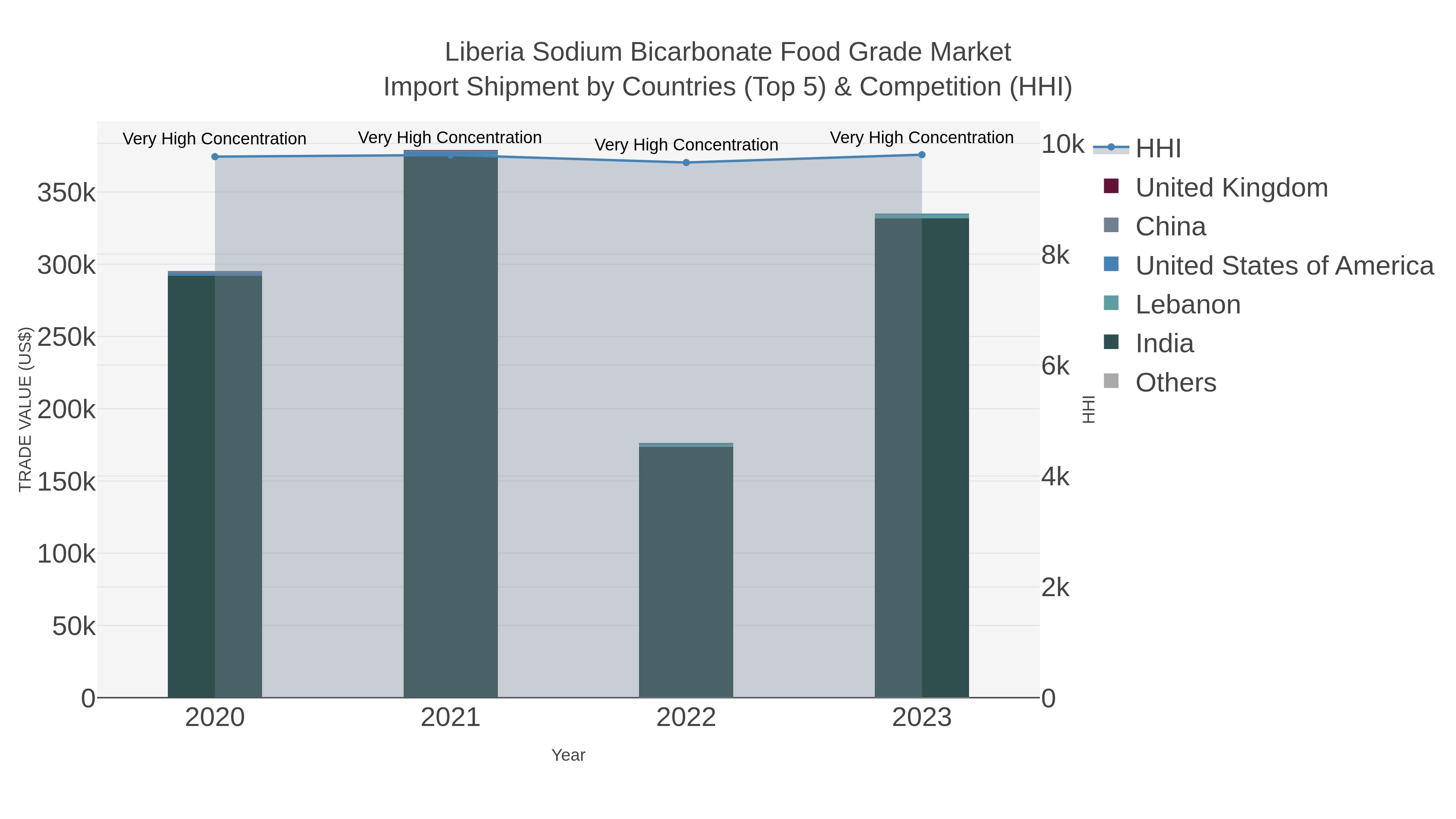This screenshot has width=1456, height=819.
Task: Click the 300k trade value tick label
Action: (66, 265)
